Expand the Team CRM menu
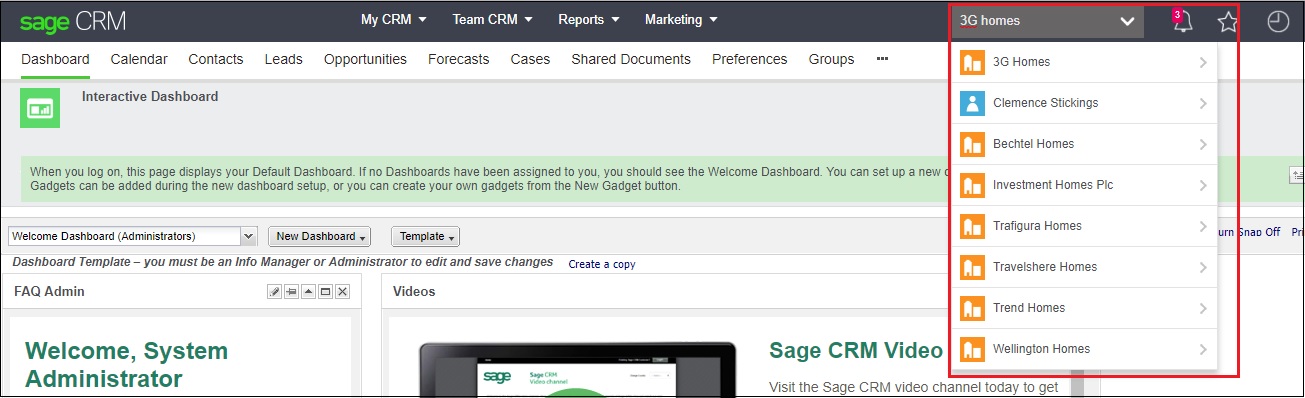1305x398 pixels. click(492, 19)
